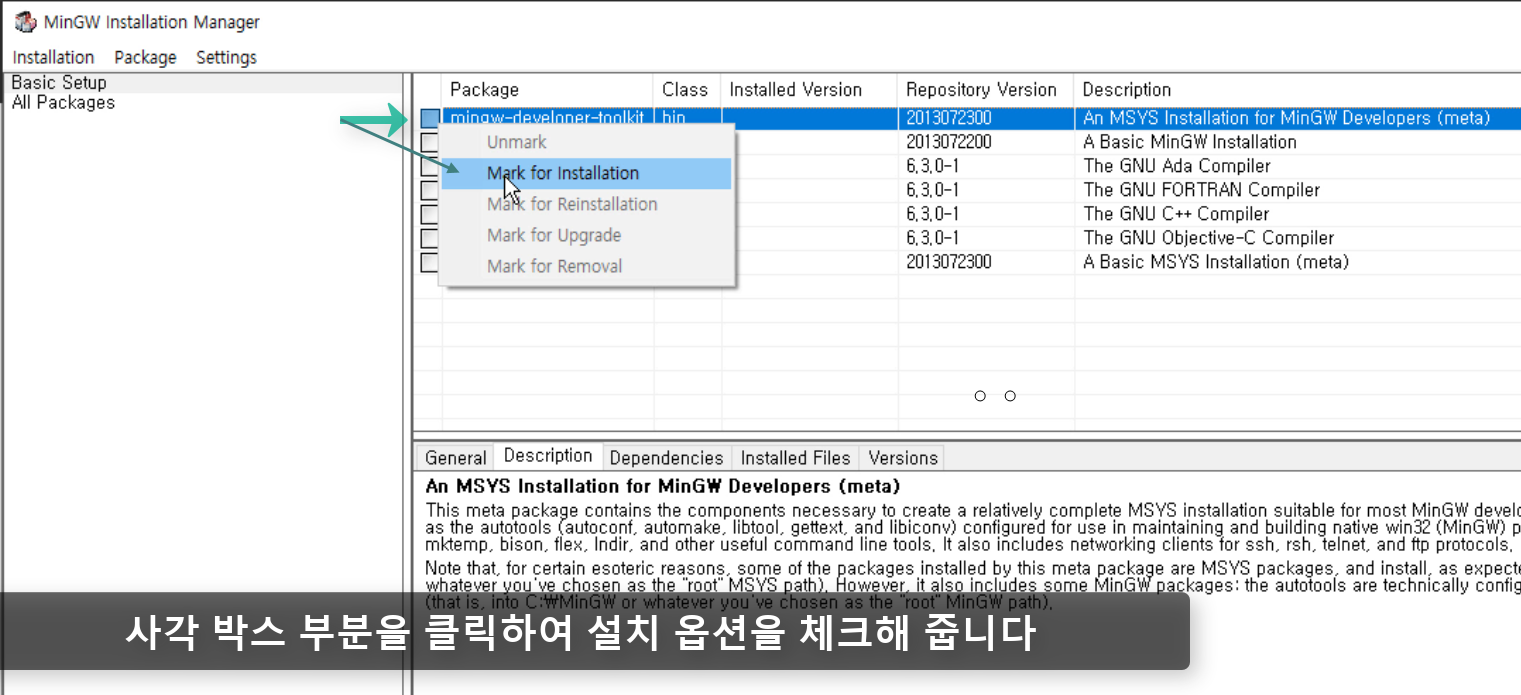Click 'A Basic MSYS Installation (meta)' description
Screen dimensions: 1521x695
(1216, 262)
